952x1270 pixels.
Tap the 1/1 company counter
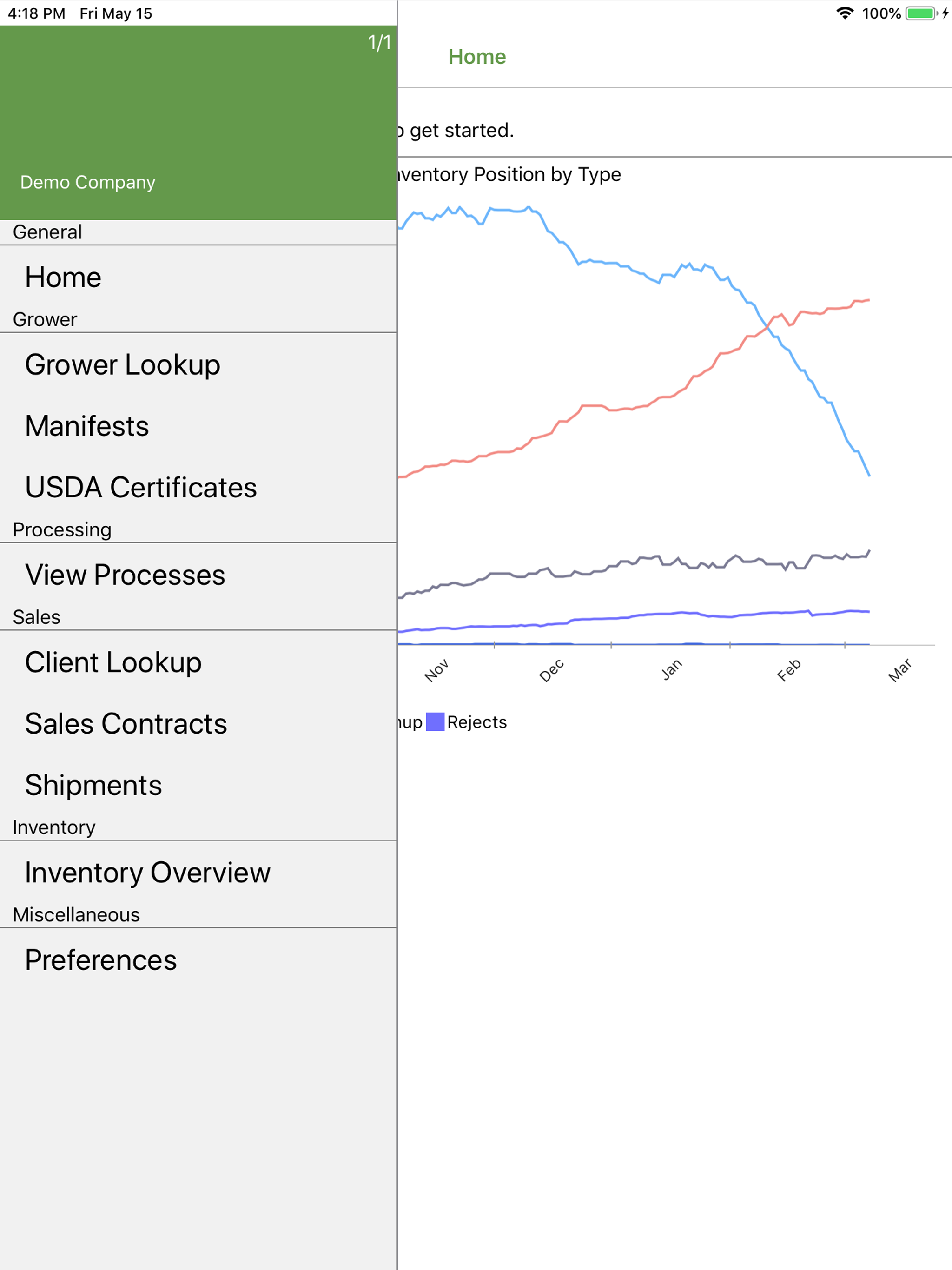tap(379, 42)
